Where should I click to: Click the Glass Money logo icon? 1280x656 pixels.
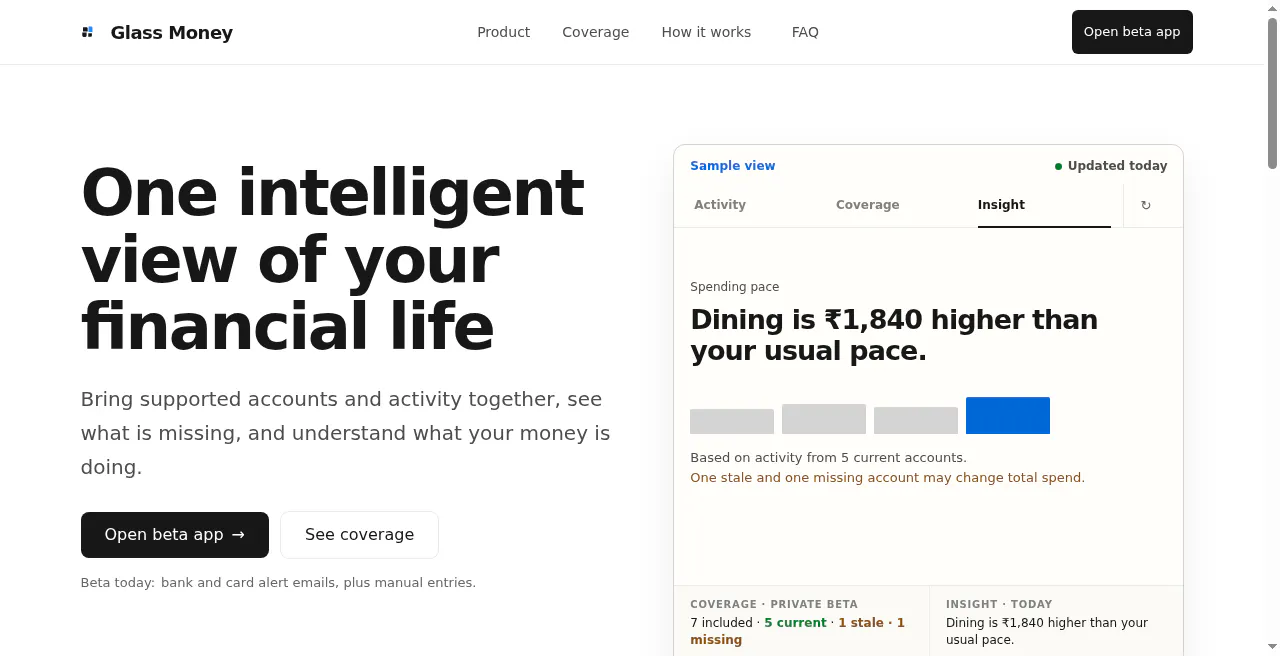pos(87,32)
